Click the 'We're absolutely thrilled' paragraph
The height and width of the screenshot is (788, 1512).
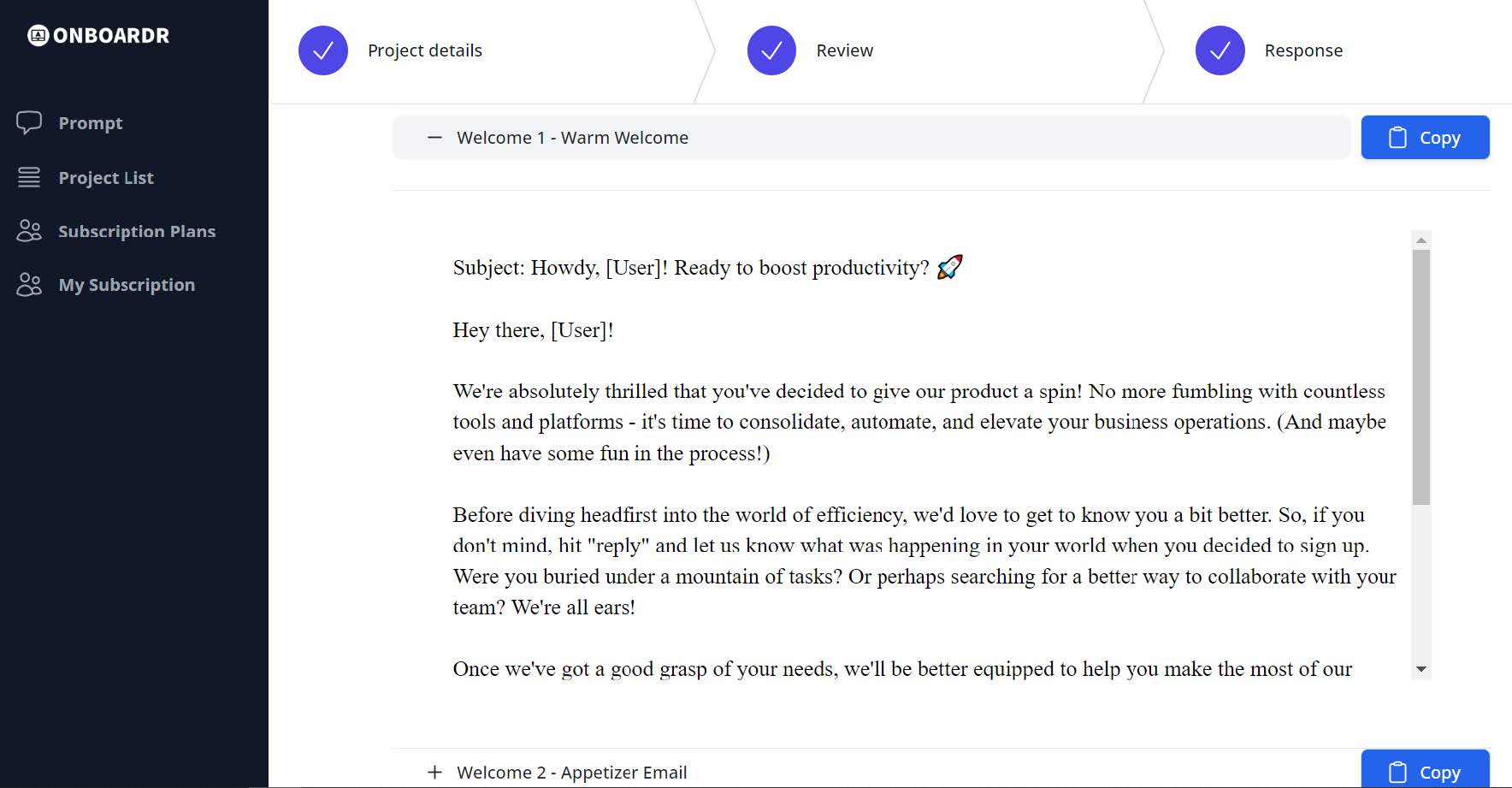coord(919,422)
